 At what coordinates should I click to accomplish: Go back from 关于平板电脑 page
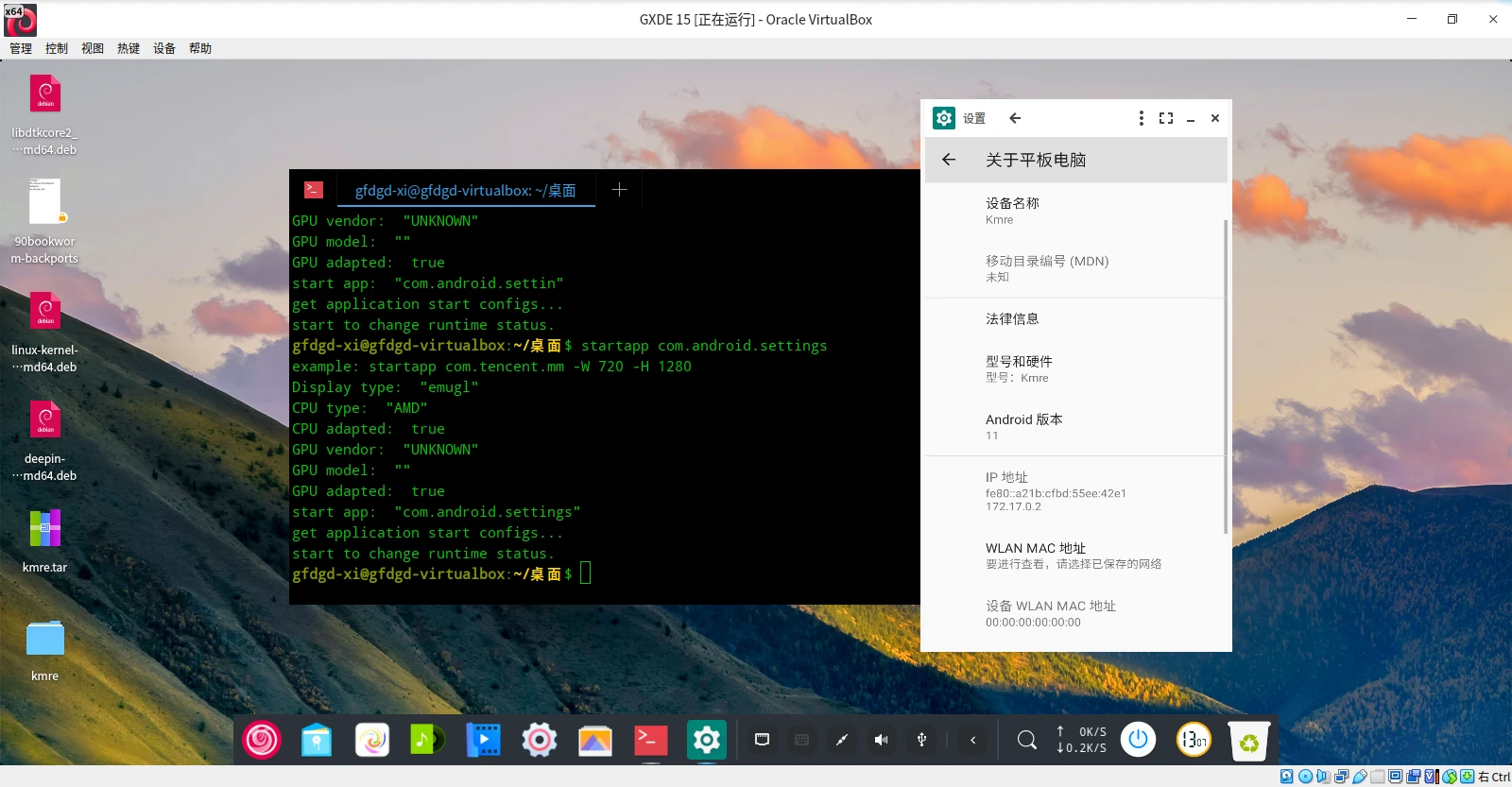[x=949, y=160]
